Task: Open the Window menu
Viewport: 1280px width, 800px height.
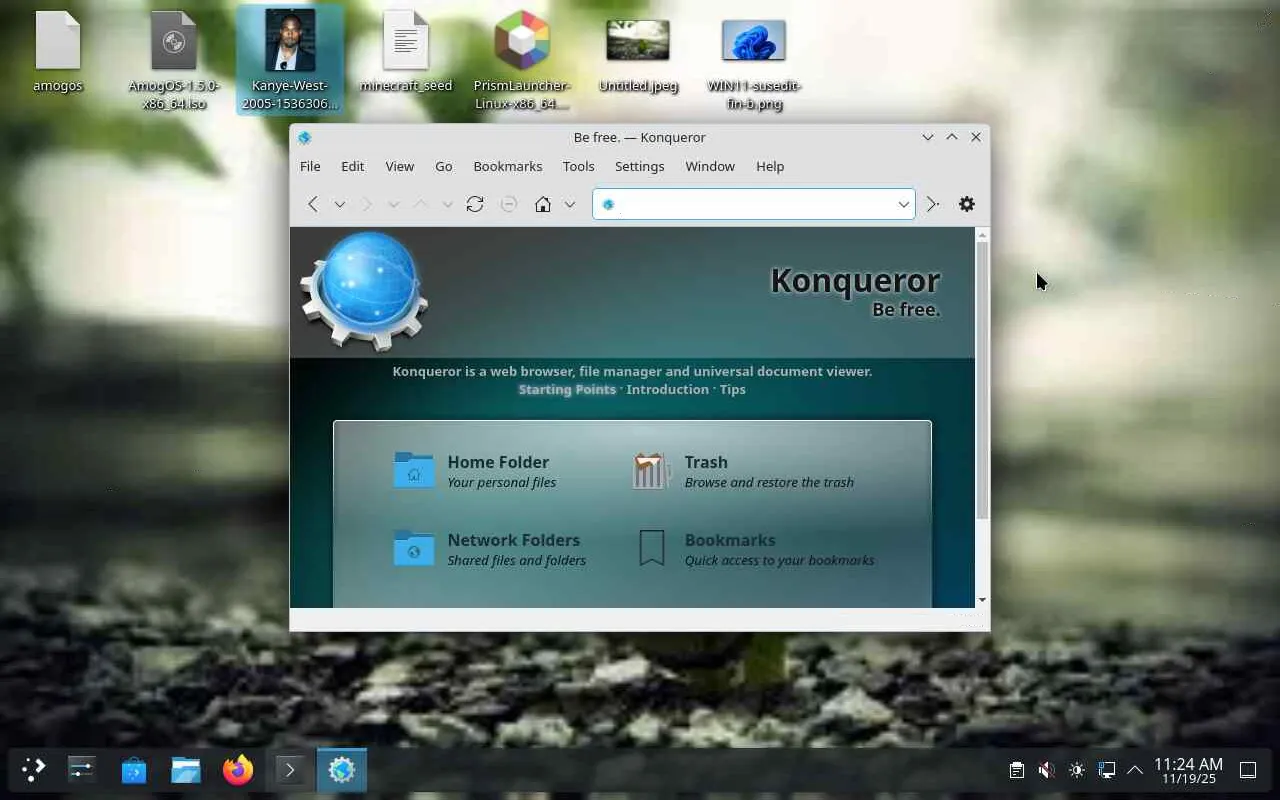Action: click(710, 167)
